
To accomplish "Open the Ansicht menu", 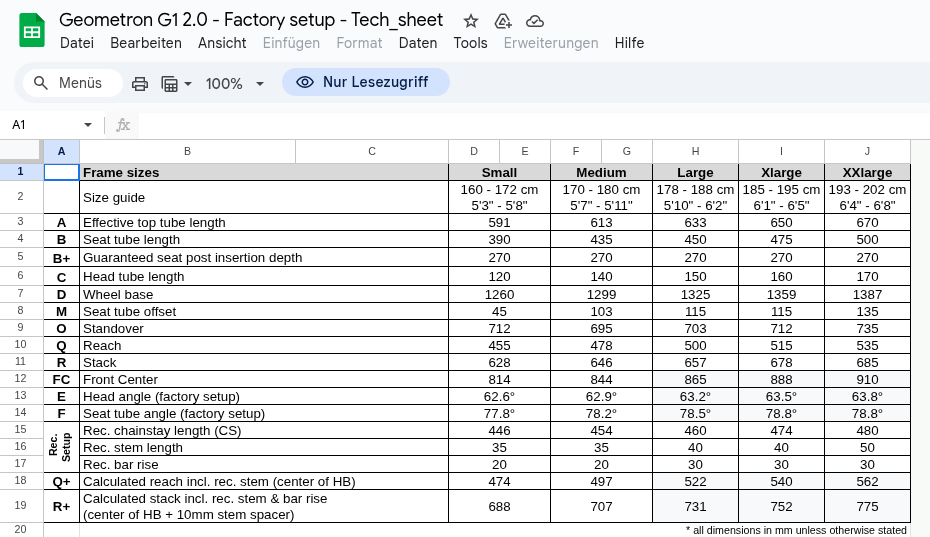I will (x=222, y=43).
